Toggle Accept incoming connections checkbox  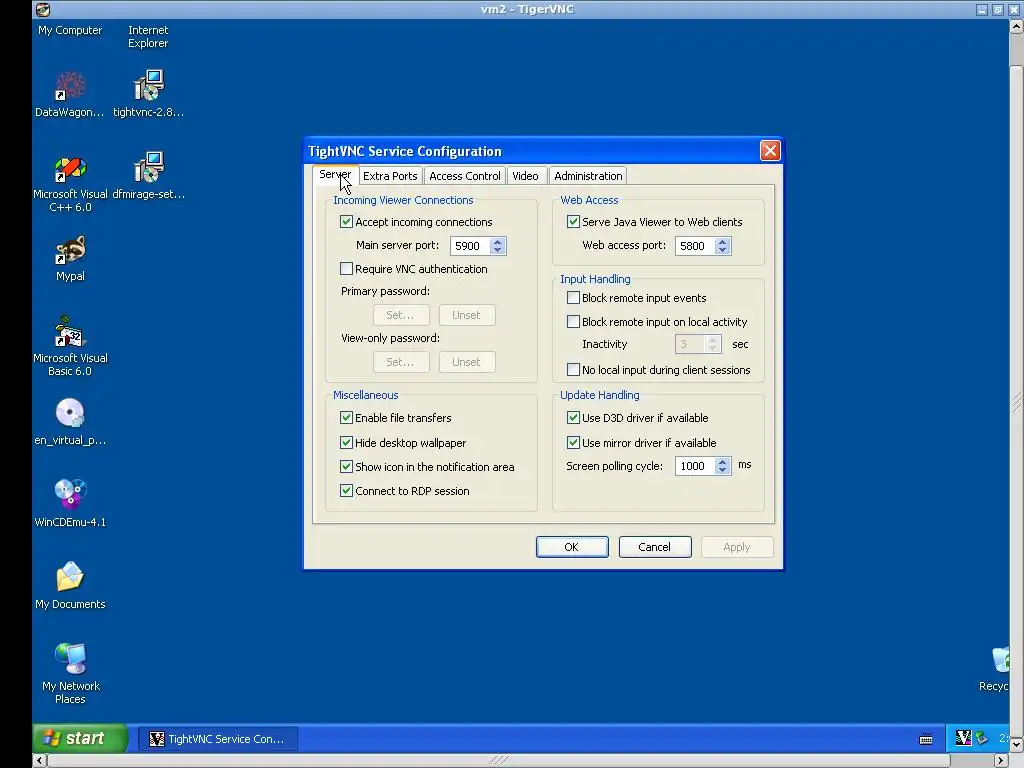(x=346, y=222)
